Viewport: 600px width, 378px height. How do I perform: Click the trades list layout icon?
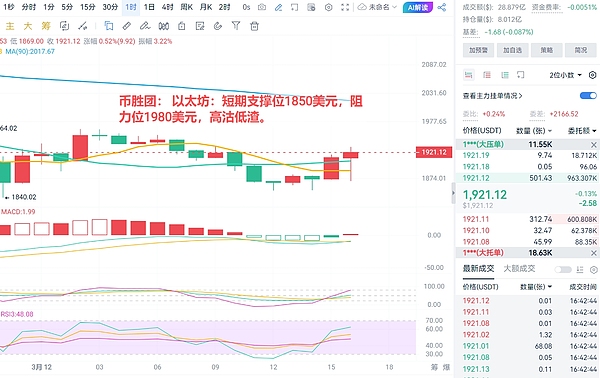click(x=580, y=270)
